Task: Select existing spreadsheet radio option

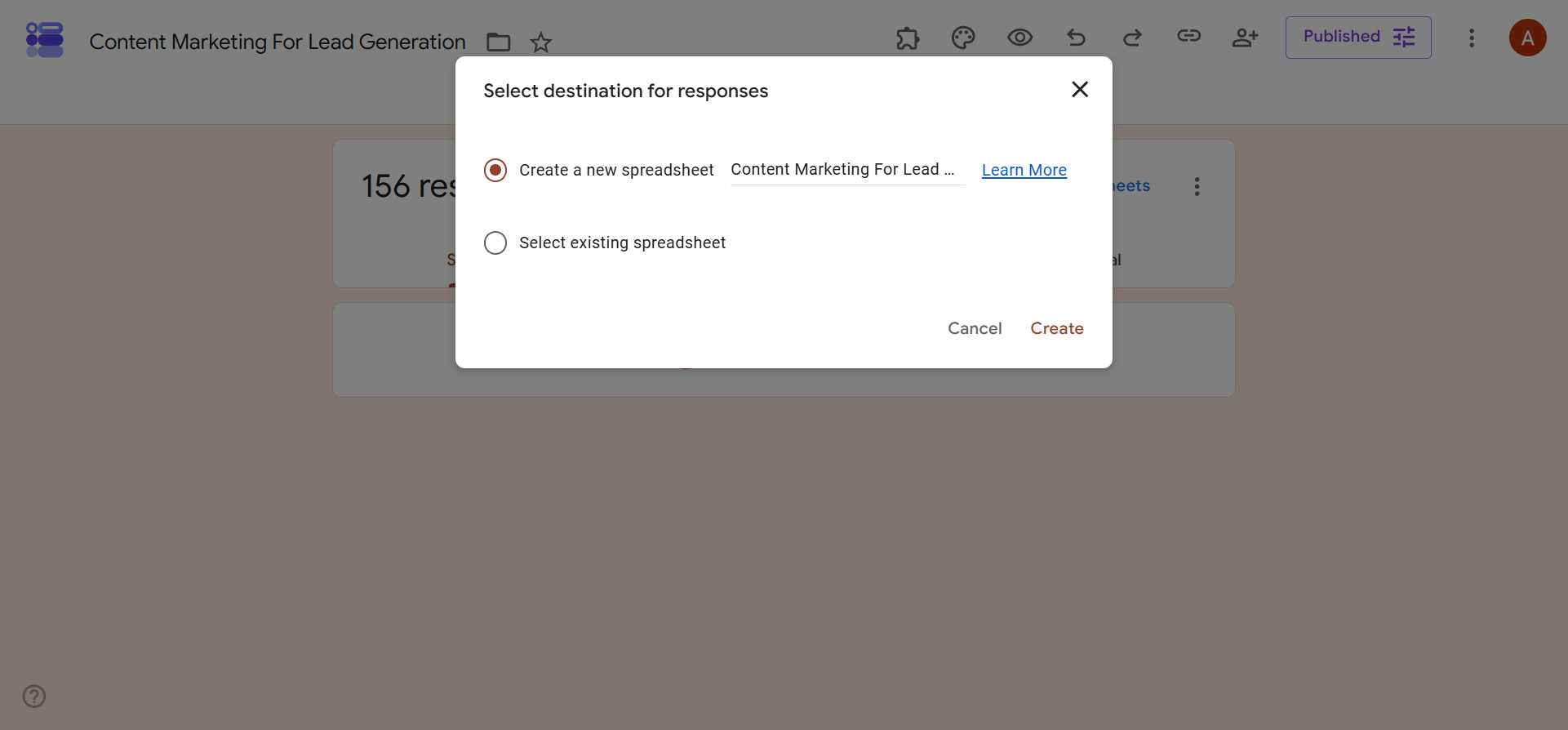Action: coord(495,243)
